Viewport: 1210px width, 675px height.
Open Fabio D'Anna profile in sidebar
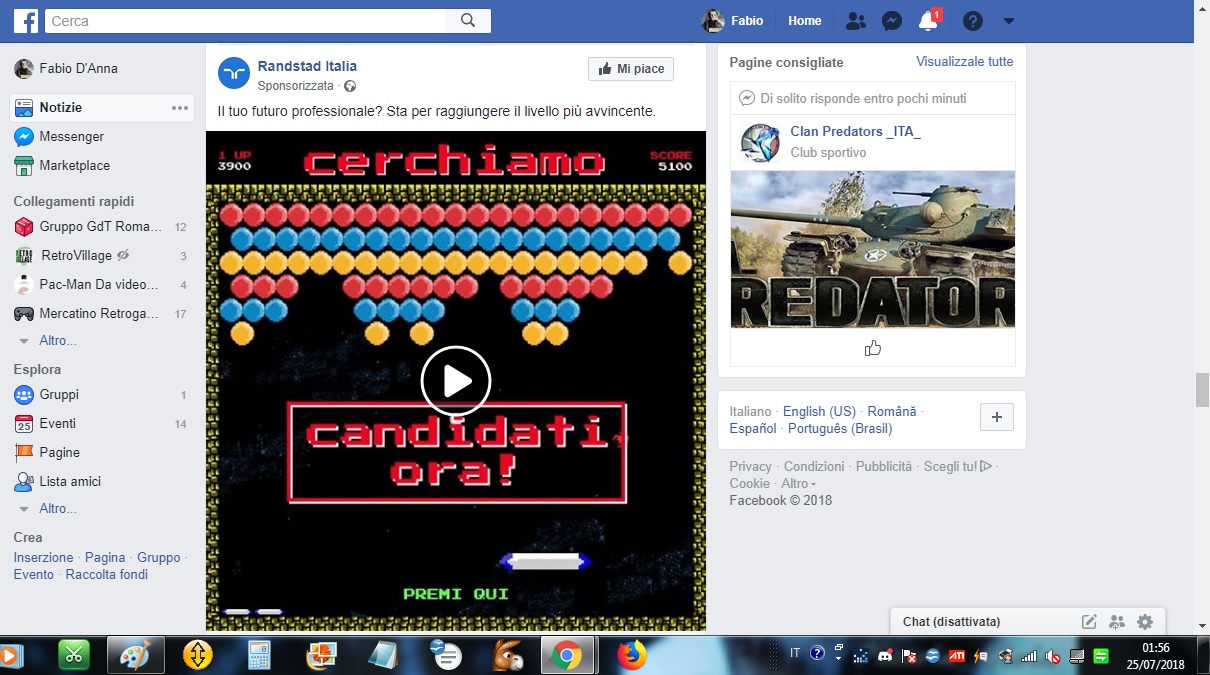click(76, 69)
